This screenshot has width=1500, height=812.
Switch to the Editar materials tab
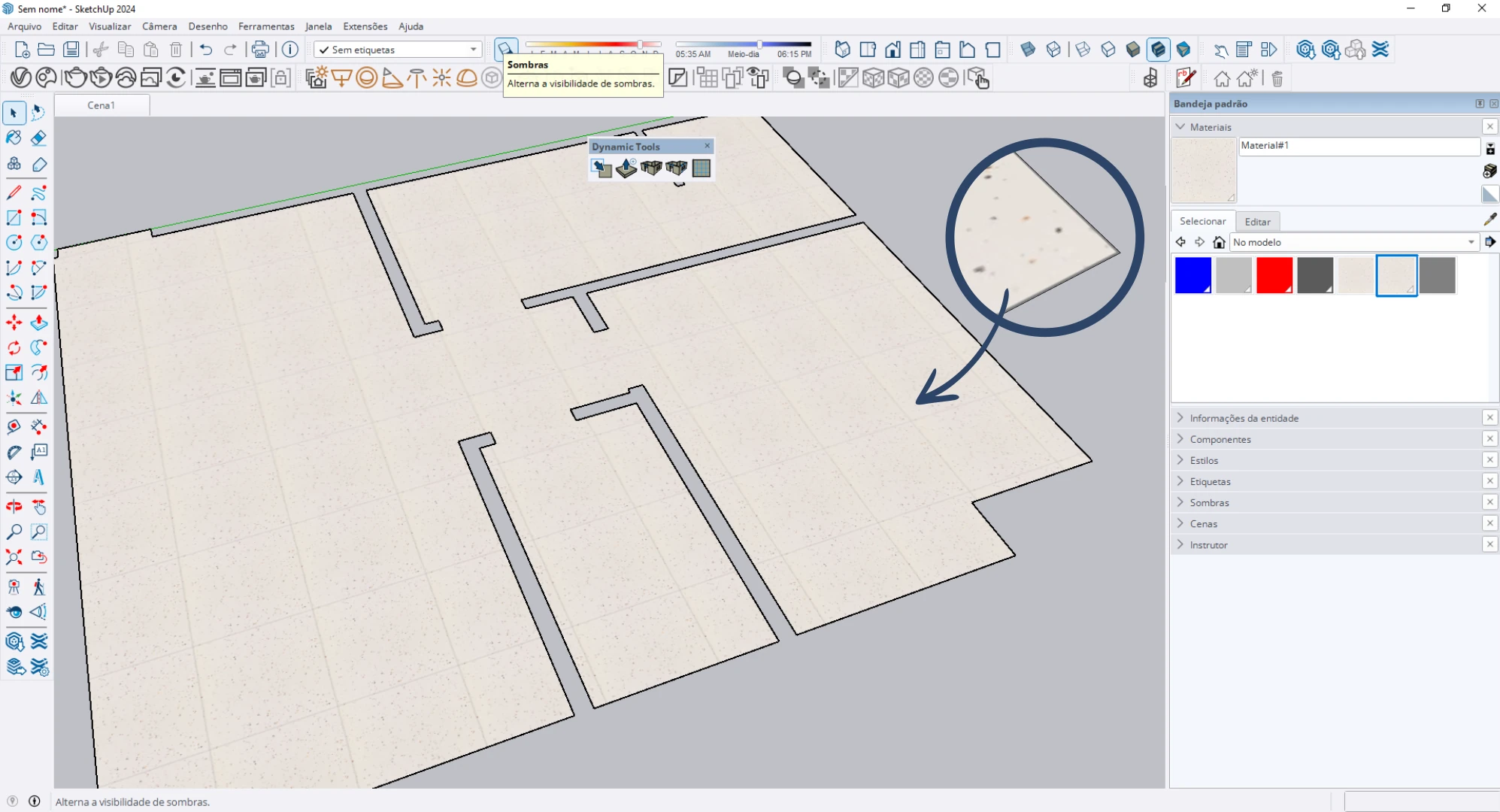1257,222
